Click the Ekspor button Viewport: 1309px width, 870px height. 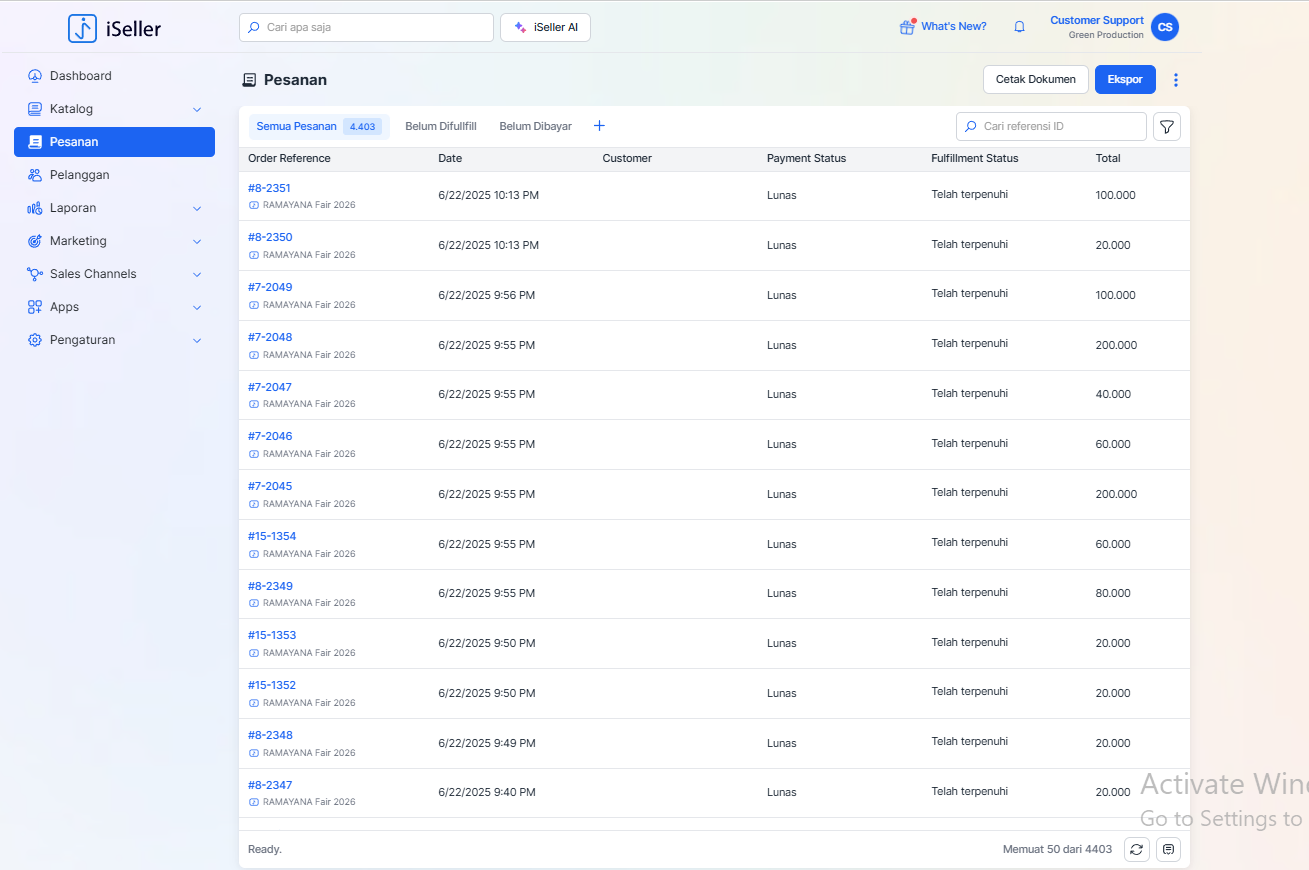click(1124, 80)
